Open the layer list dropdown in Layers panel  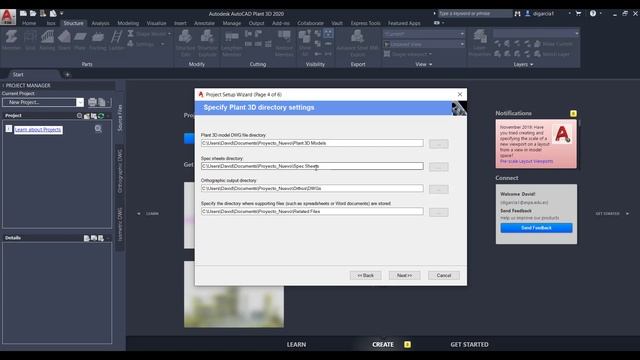[576, 33]
